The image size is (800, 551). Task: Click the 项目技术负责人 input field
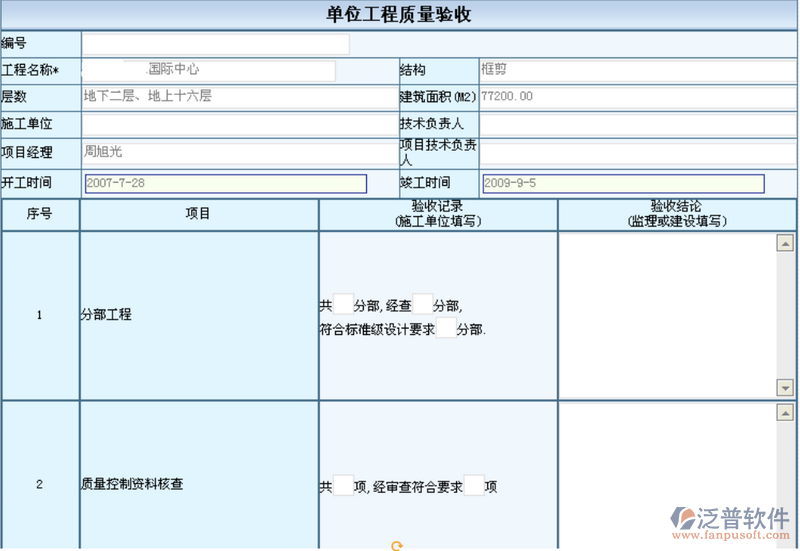tap(637, 152)
